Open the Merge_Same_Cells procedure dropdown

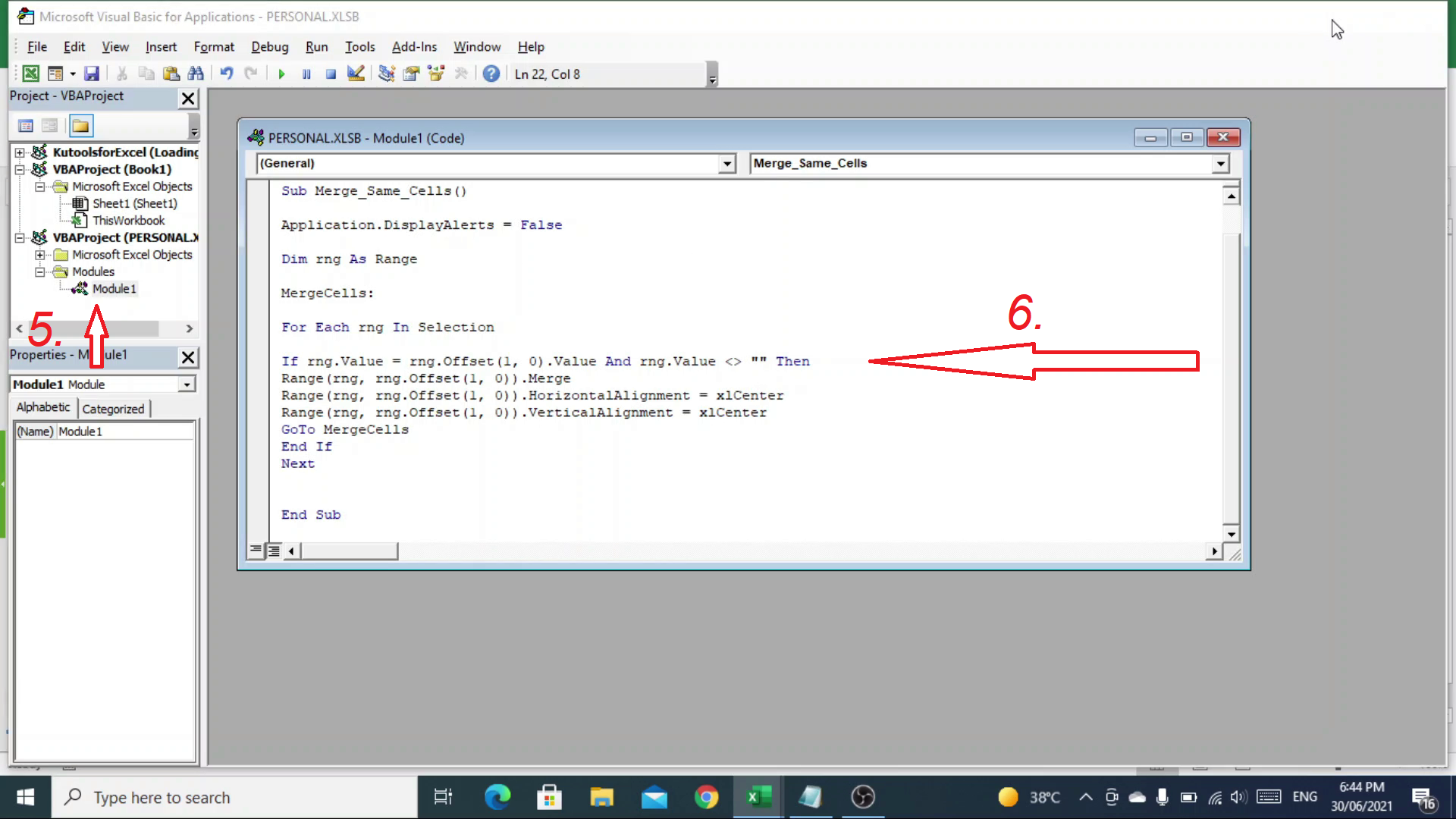(x=1219, y=163)
